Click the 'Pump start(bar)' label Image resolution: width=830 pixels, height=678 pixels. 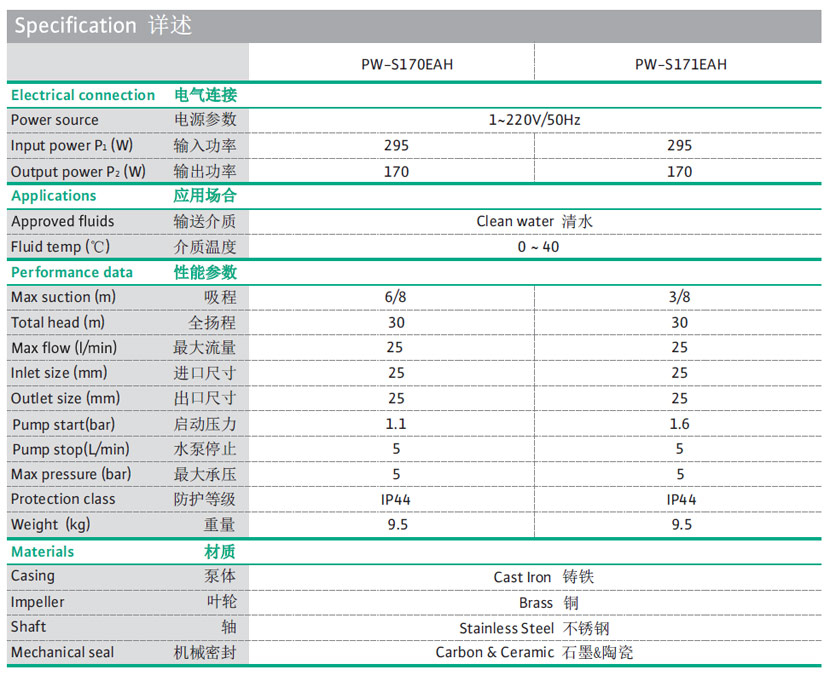(64, 424)
